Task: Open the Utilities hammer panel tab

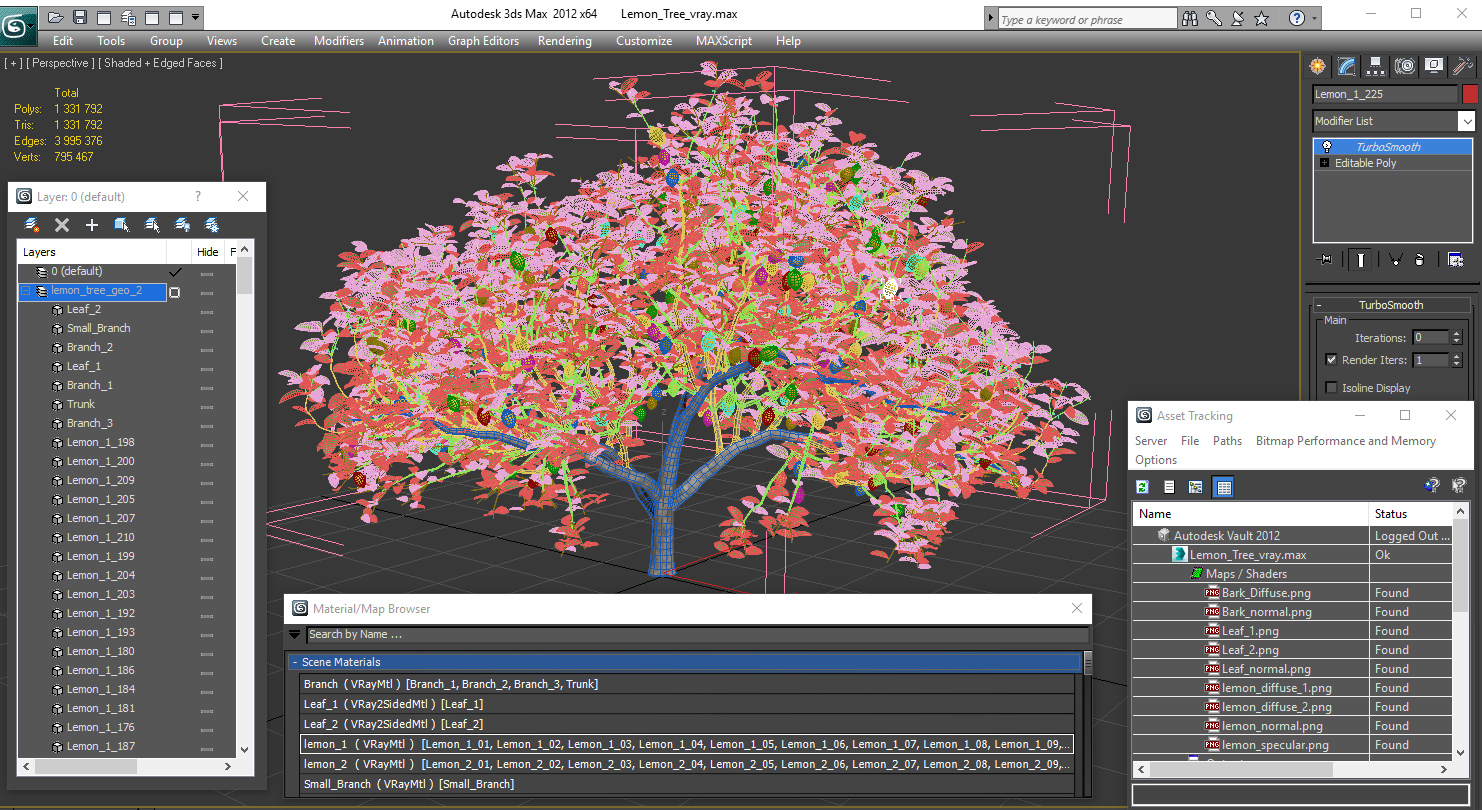Action: (1463, 66)
